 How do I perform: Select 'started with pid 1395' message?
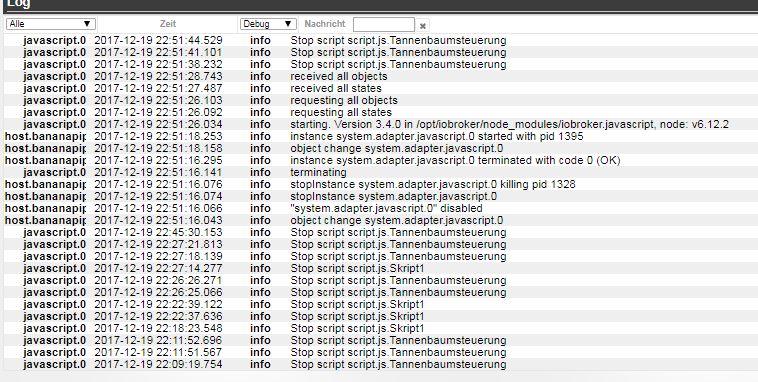tap(437, 136)
